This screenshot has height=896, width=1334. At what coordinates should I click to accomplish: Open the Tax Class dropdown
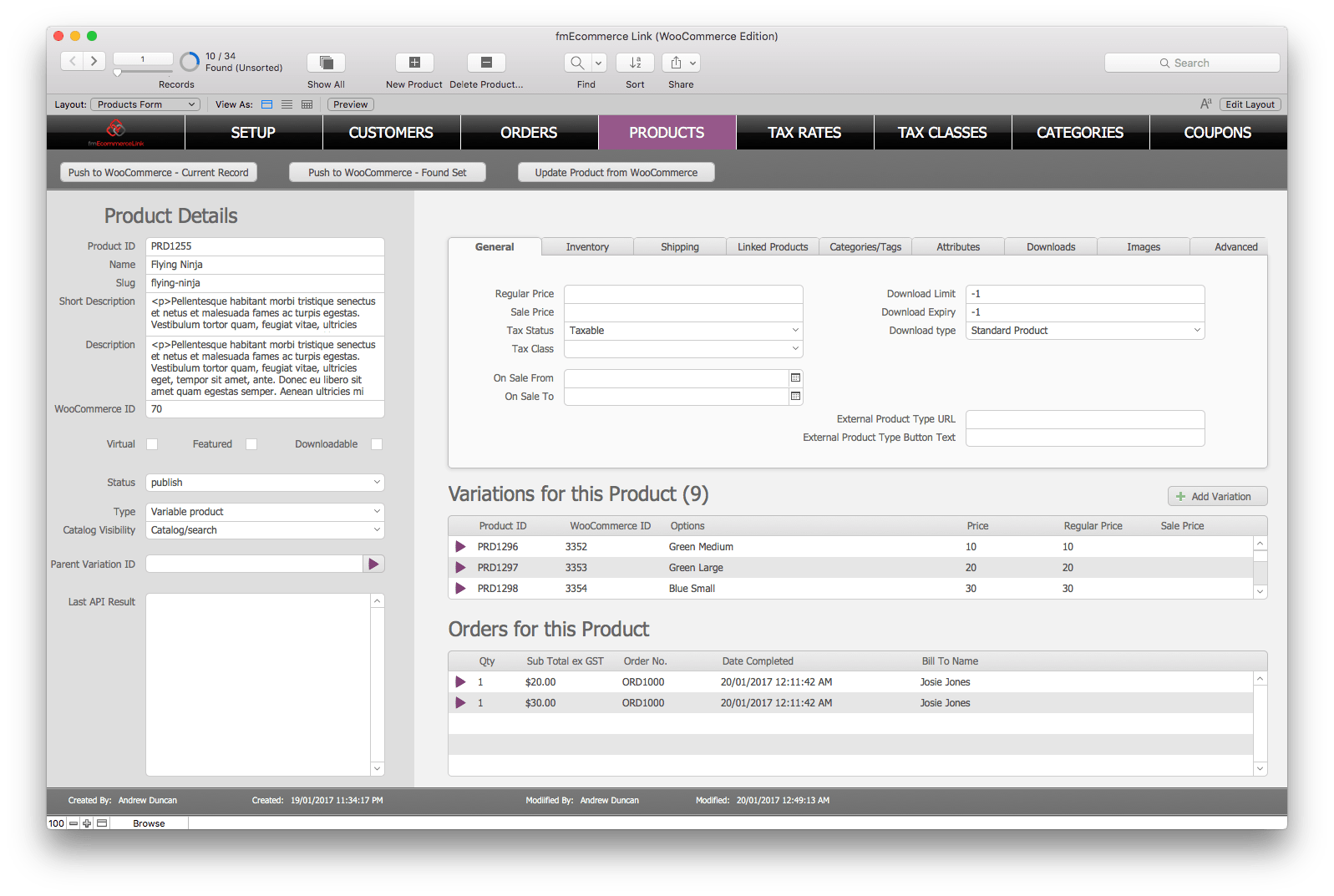(x=683, y=349)
